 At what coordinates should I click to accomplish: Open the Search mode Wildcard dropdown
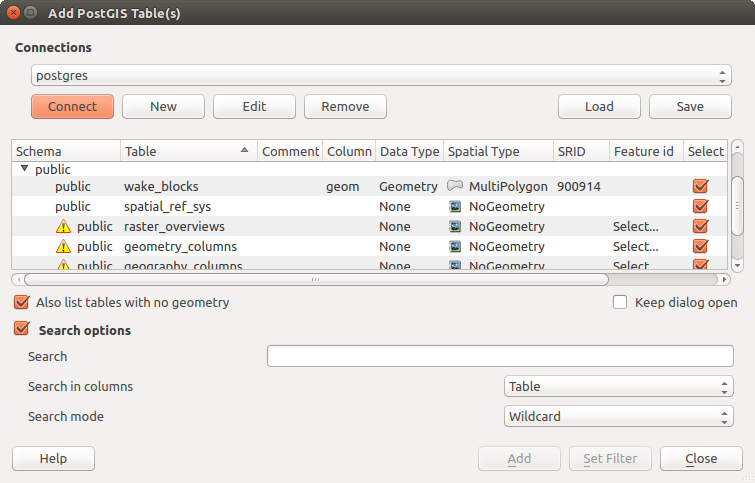coord(618,416)
